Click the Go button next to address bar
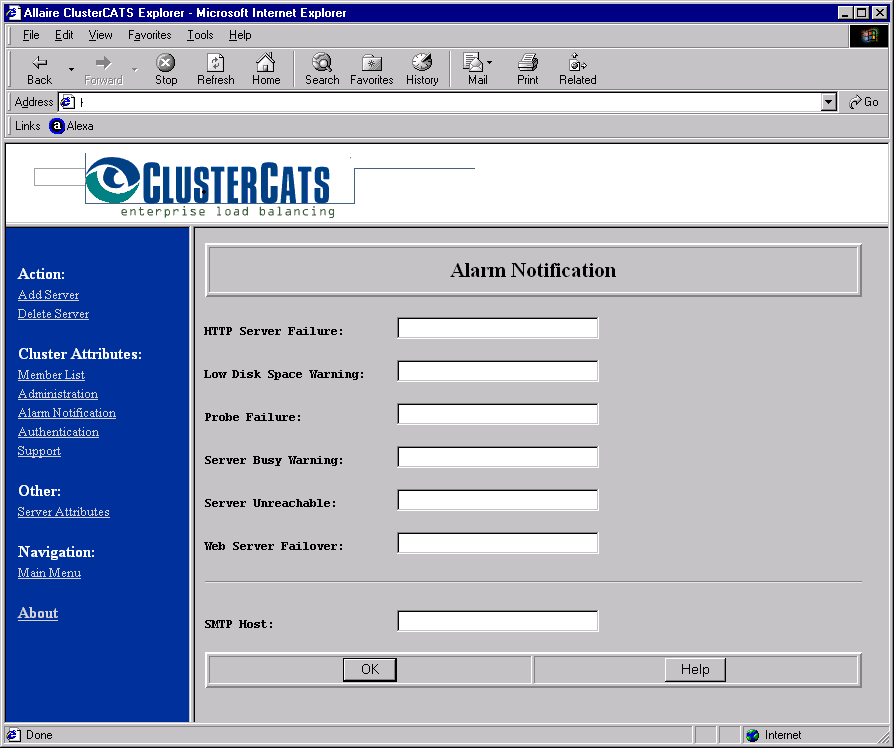The image size is (894, 748). point(864,102)
